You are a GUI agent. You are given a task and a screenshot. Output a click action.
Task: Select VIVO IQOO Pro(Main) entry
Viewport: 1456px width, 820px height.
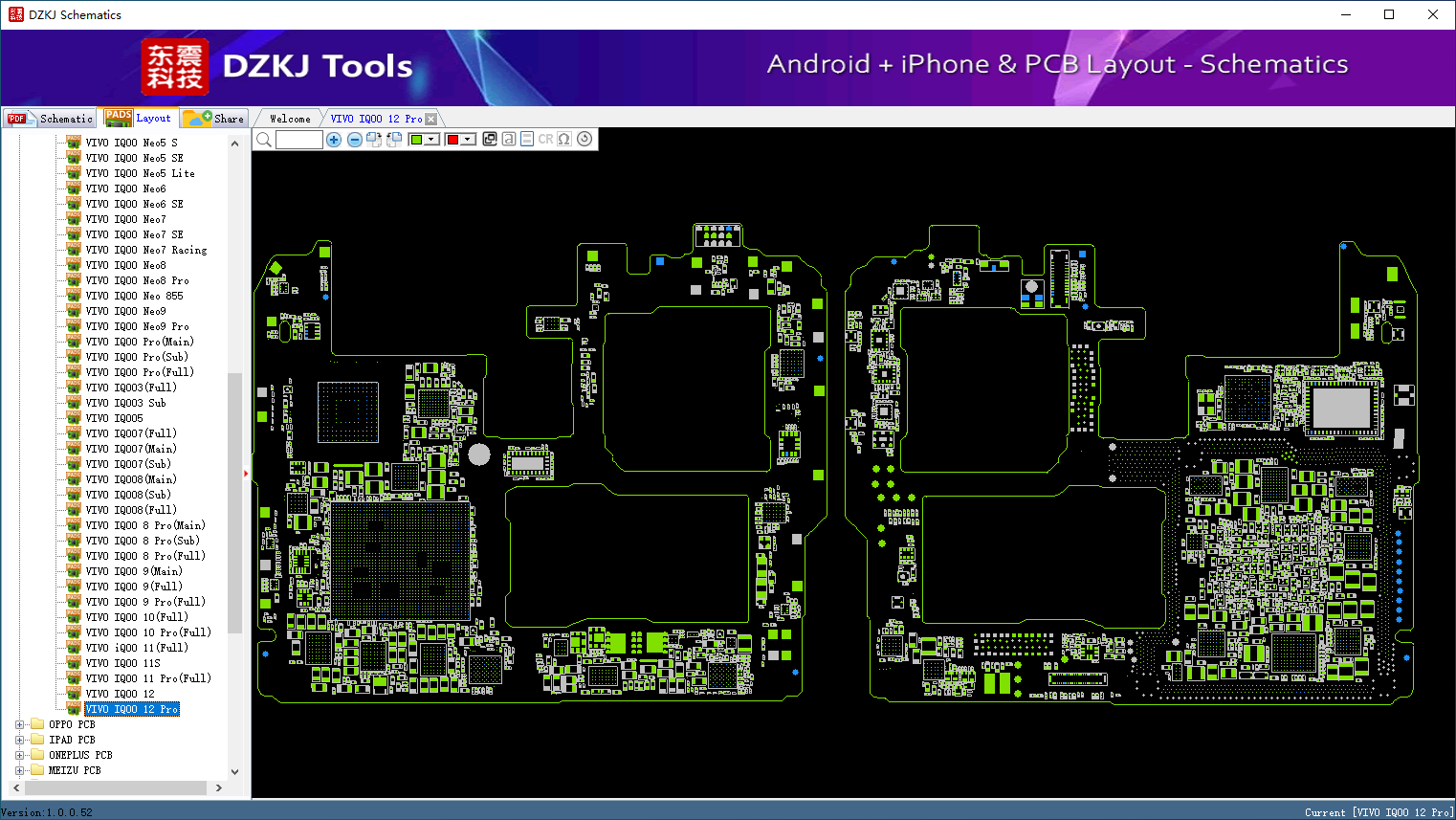coord(140,342)
